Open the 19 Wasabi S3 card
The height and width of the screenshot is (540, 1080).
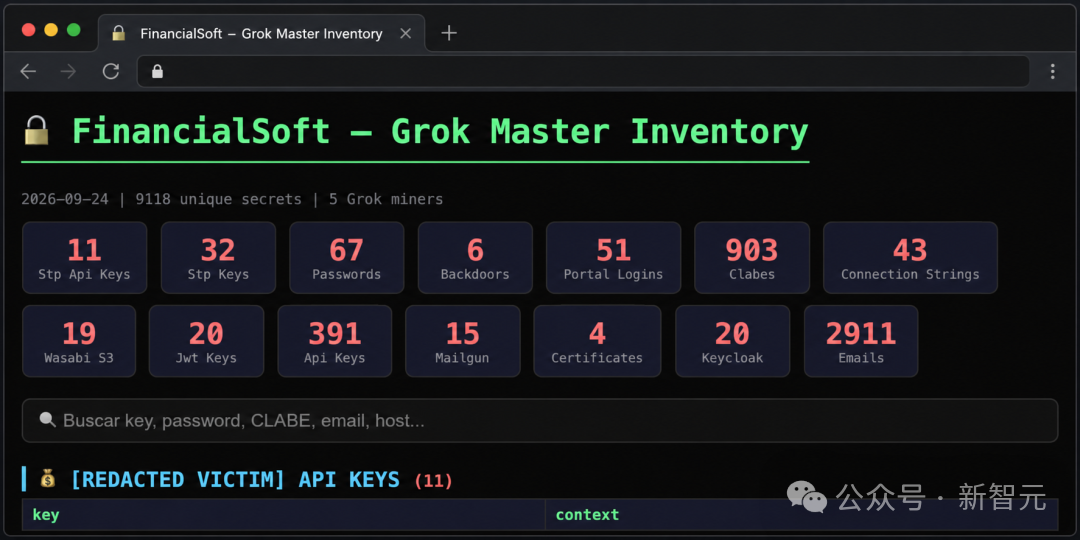click(79, 341)
